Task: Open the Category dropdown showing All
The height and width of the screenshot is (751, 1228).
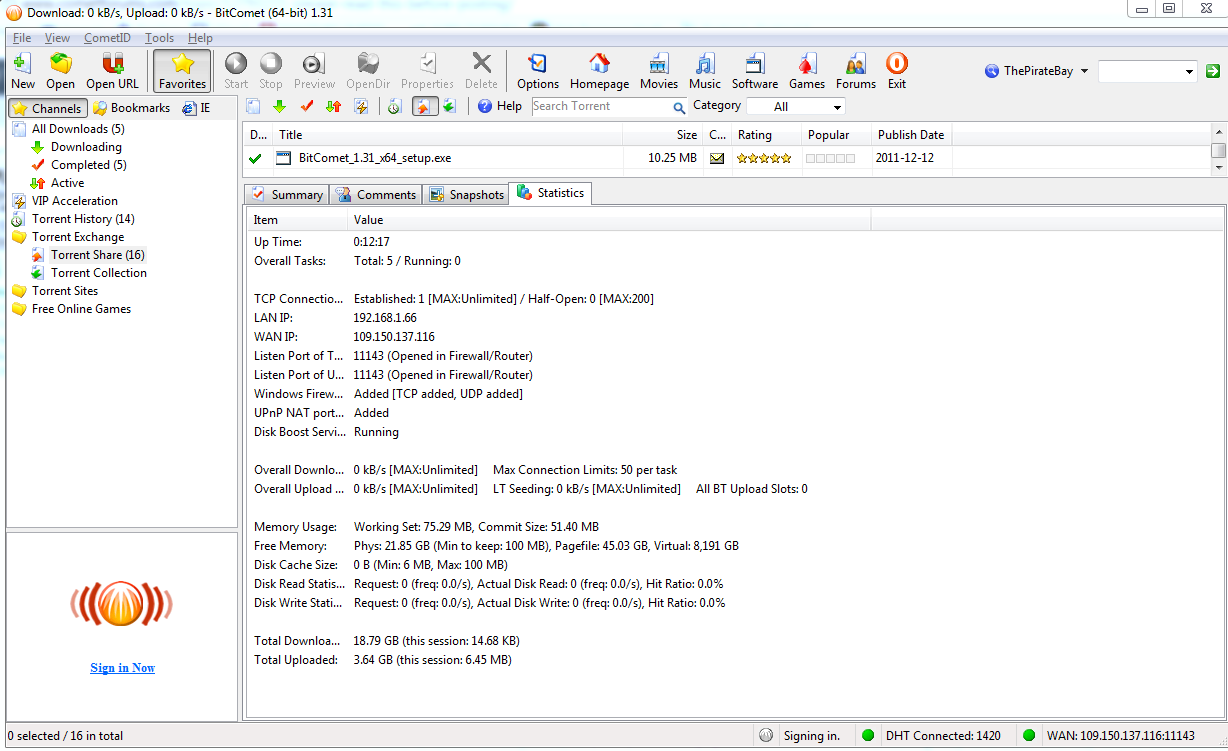Action: (796, 106)
